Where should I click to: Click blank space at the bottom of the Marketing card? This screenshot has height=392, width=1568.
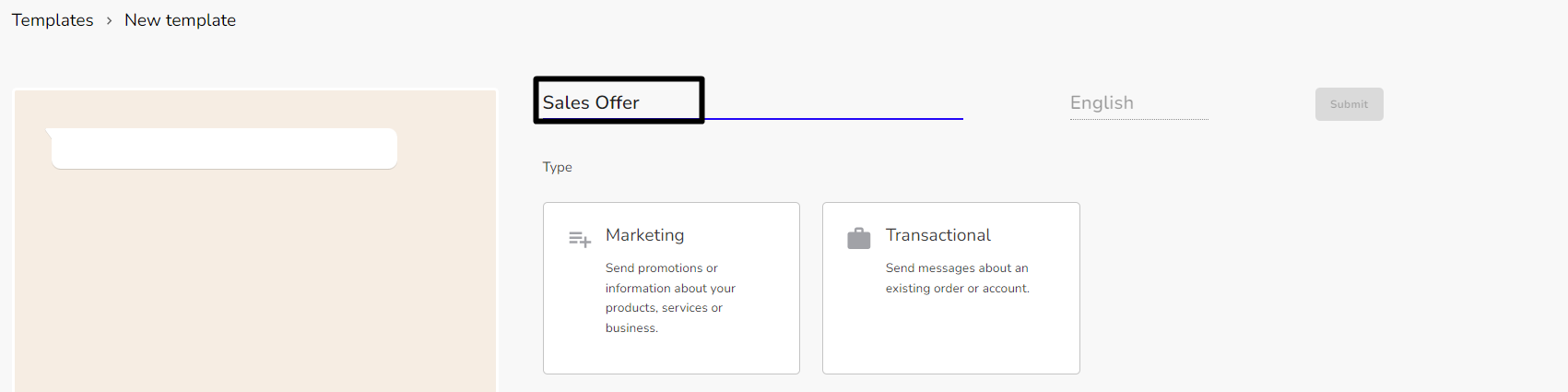671,356
